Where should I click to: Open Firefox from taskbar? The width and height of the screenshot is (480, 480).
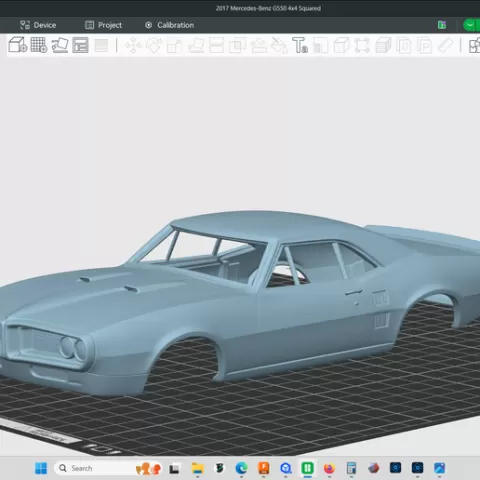click(329, 468)
